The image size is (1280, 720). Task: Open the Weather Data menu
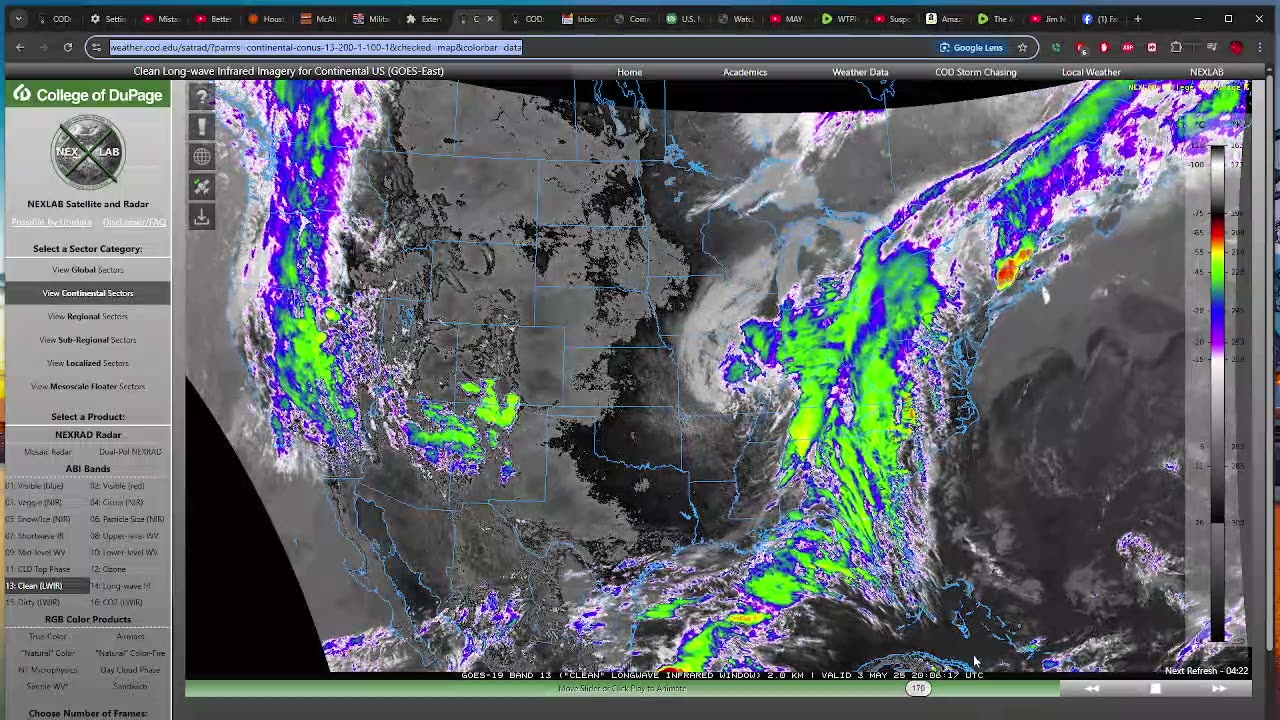(860, 72)
